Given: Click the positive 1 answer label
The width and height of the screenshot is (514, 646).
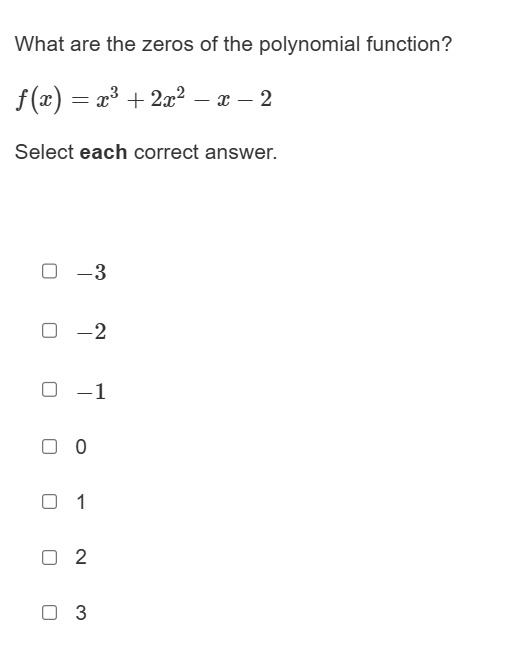Looking at the screenshot, I should click(x=81, y=502).
